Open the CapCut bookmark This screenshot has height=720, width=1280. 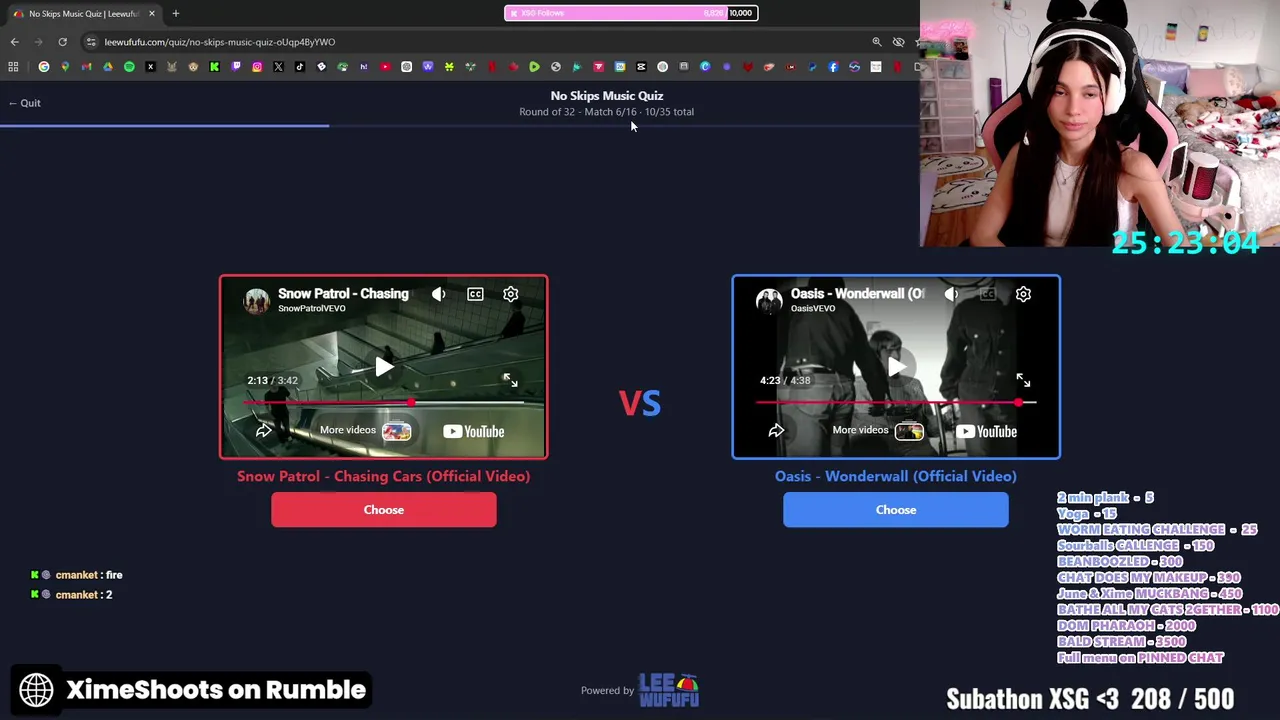tap(641, 67)
